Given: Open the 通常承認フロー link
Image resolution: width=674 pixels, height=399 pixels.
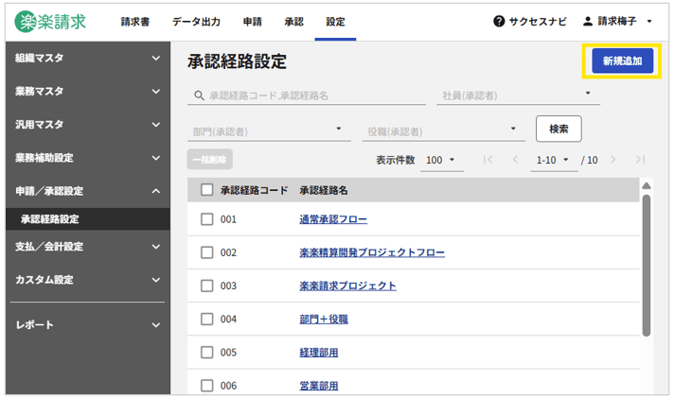Looking at the screenshot, I should [x=333, y=219].
